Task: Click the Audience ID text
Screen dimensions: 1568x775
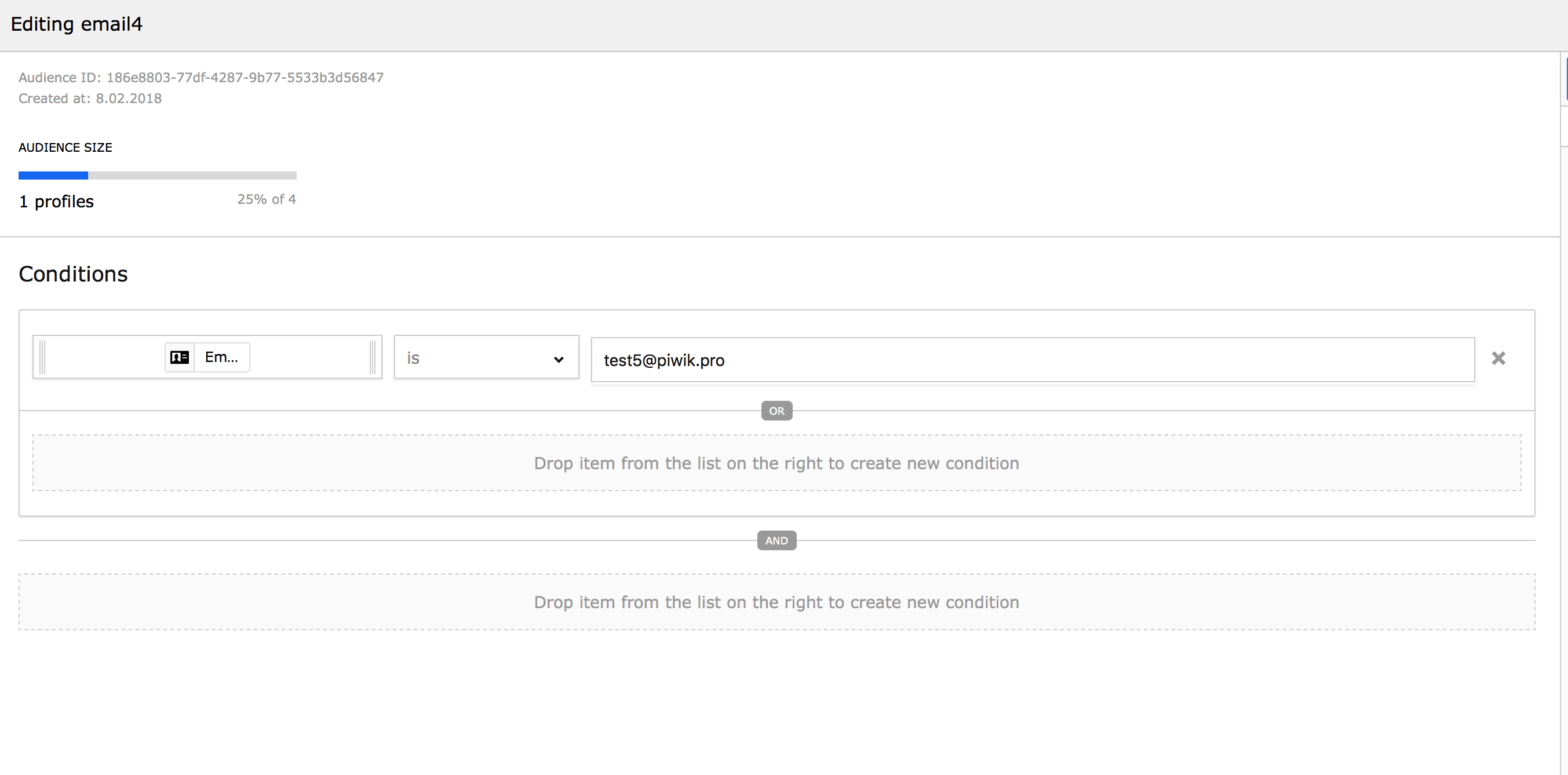Action: [201, 77]
